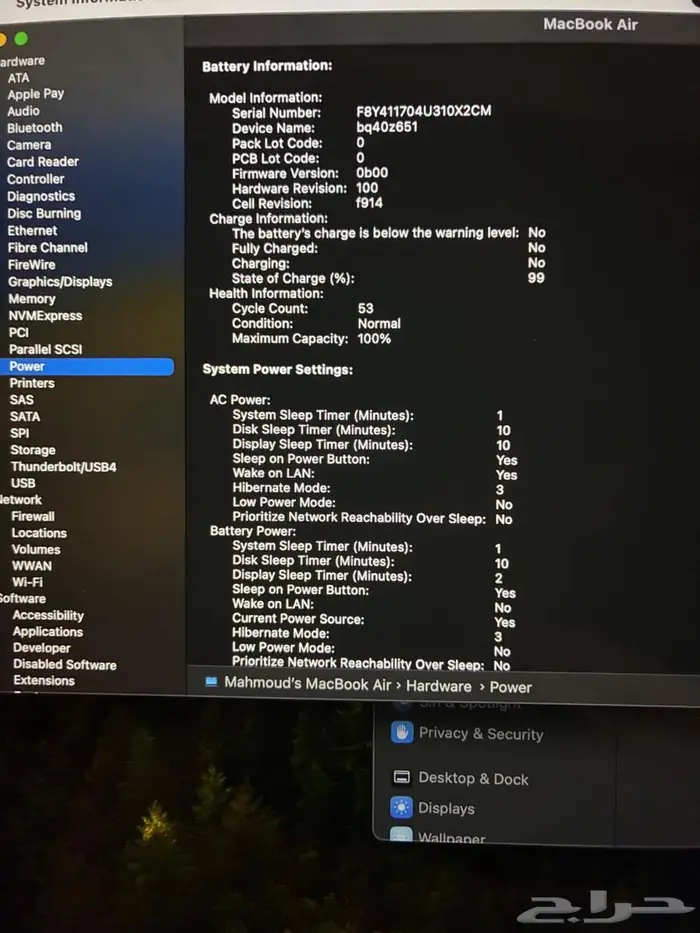This screenshot has width=700, height=933.
Task: Open Accessibility under Software
Action: [x=48, y=615]
